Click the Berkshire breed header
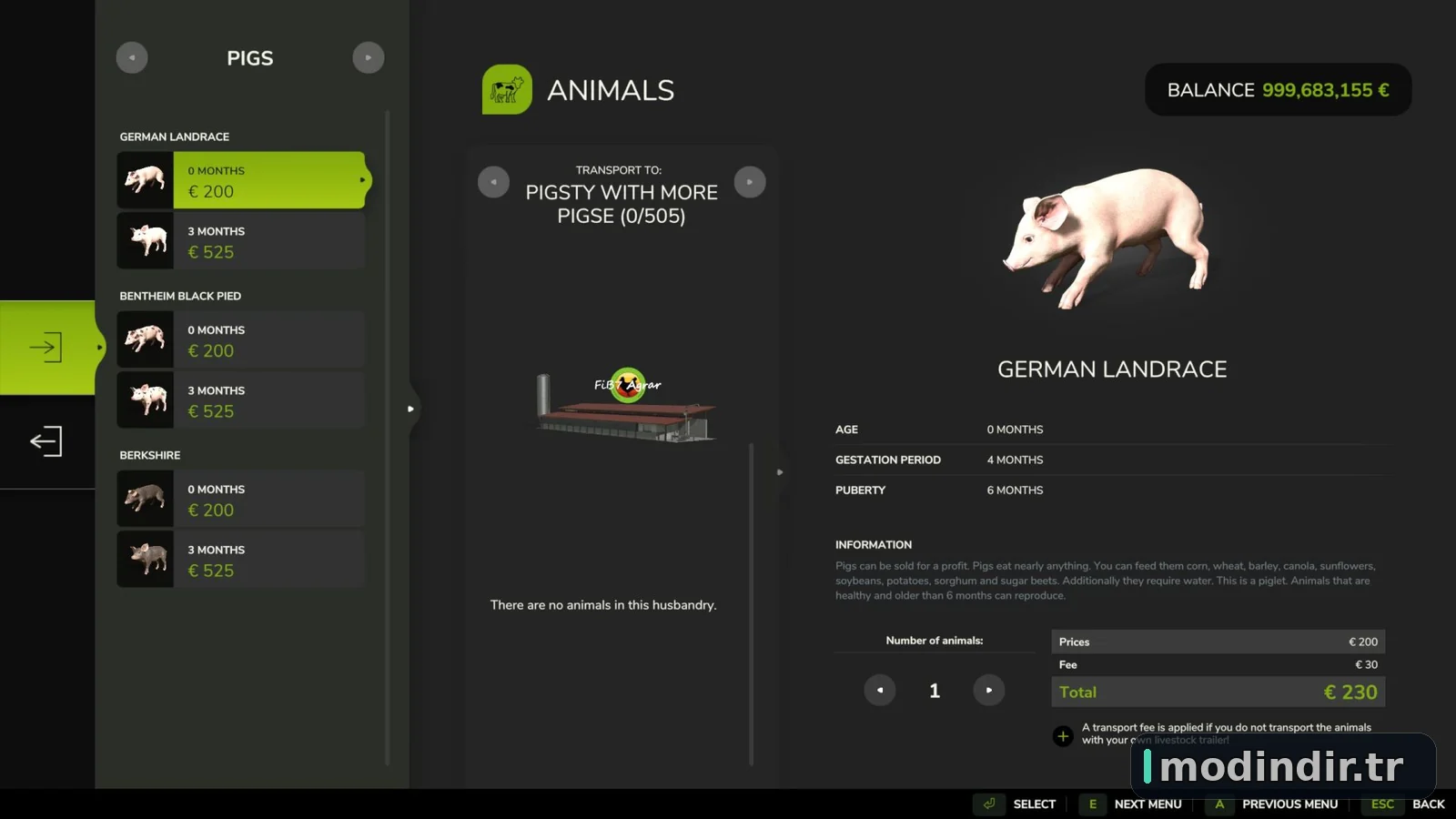 click(x=150, y=455)
